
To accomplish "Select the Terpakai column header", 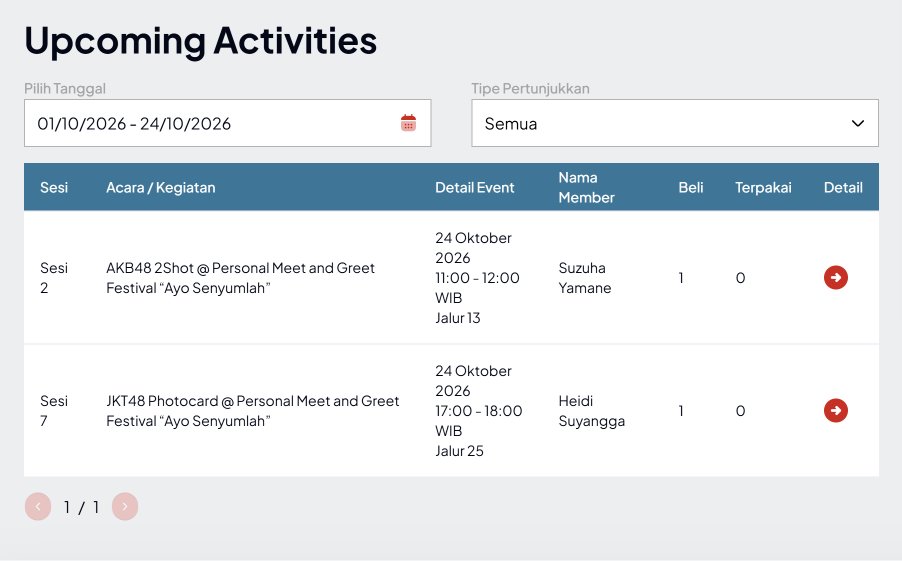I will (763, 188).
